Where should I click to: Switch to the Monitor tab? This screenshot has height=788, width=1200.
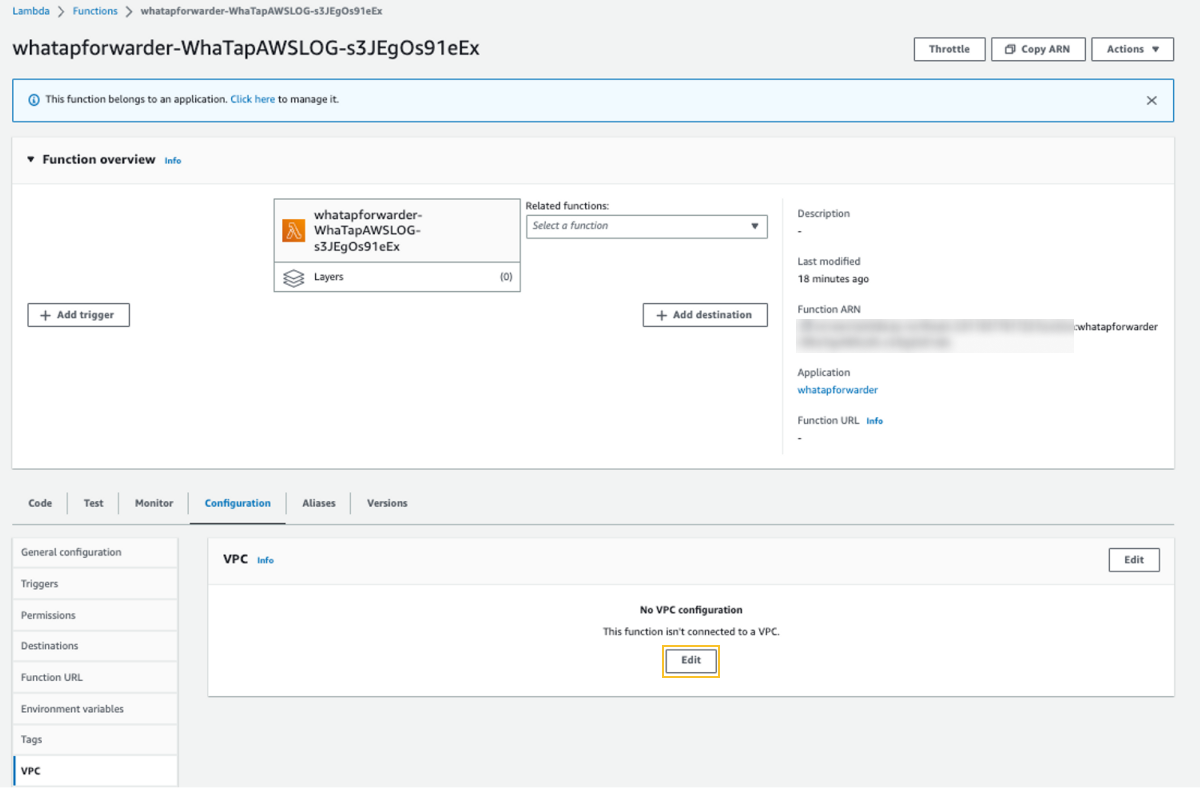[x=154, y=503]
